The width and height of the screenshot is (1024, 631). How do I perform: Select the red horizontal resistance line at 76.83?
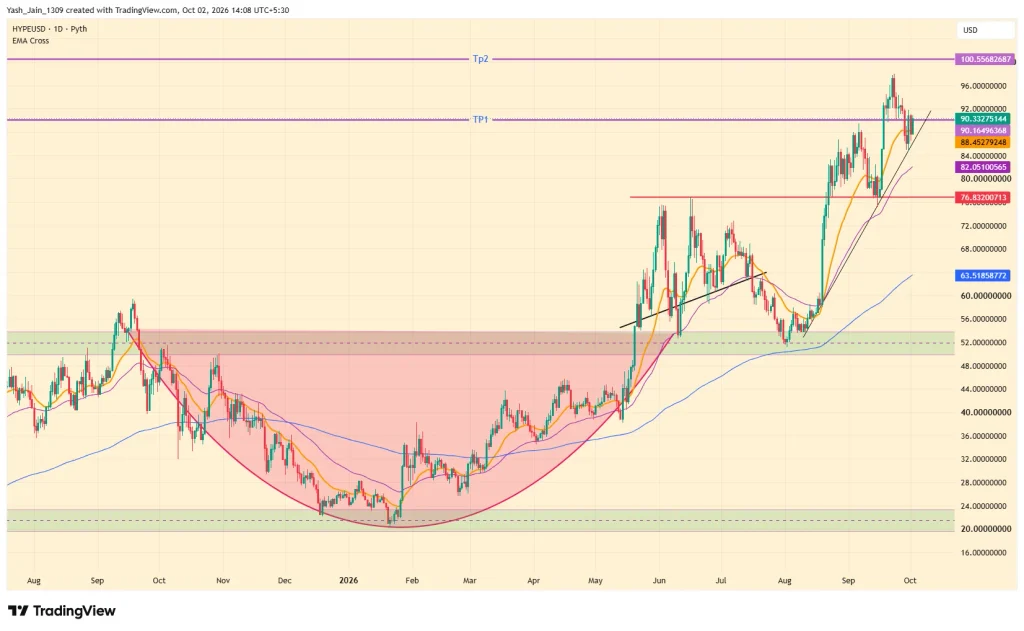click(x=792, y=197)
